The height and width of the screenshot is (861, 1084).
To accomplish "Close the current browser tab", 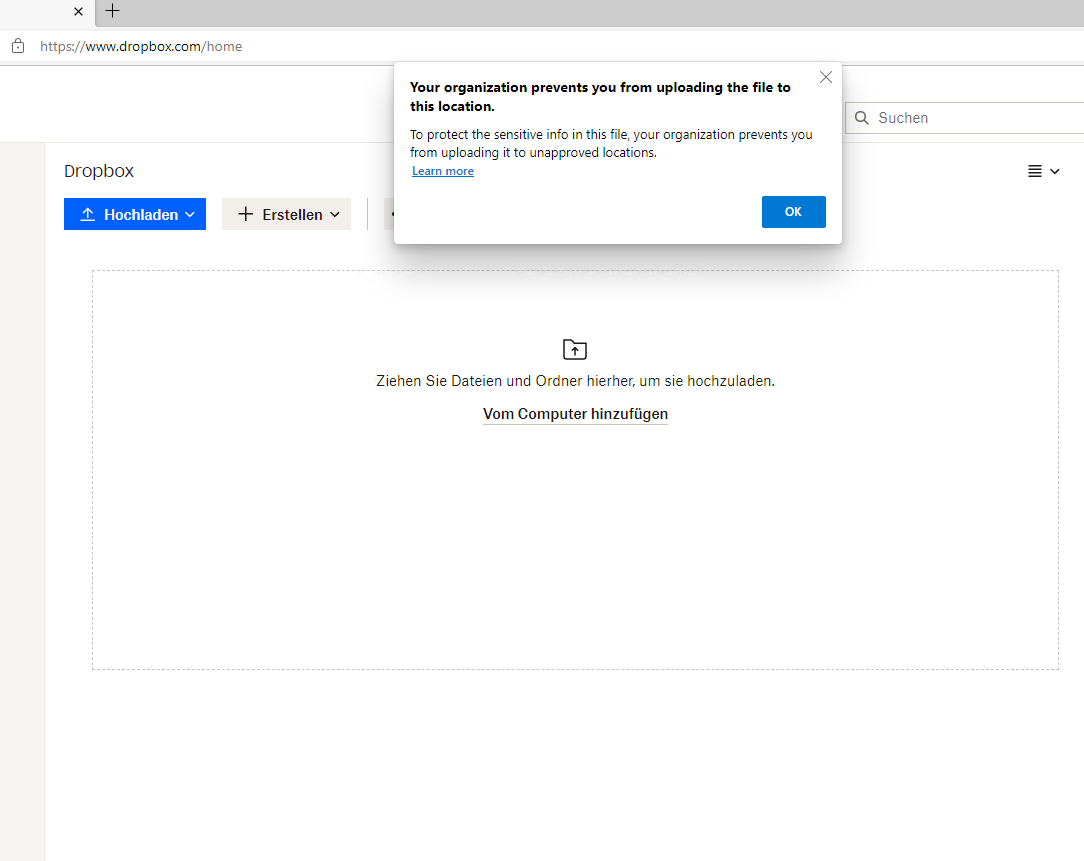I will (x=79, y=12).
